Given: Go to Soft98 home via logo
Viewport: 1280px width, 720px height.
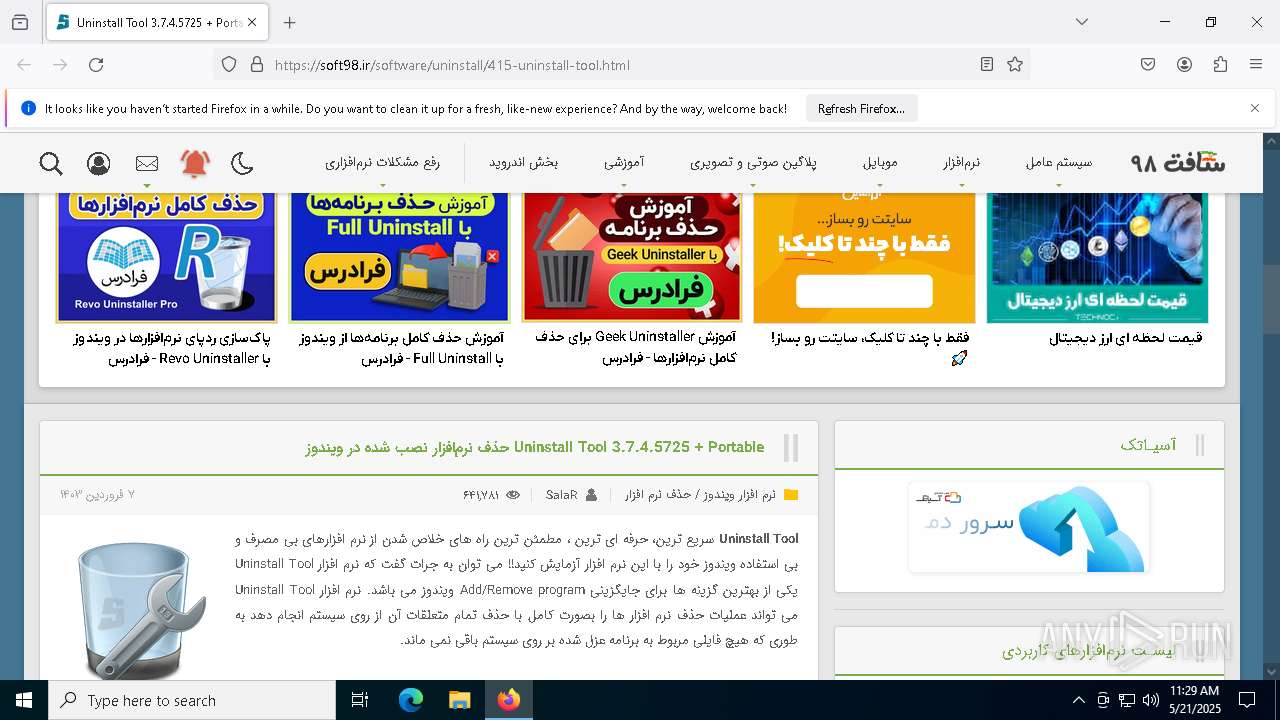Looking at the screenshot, I should pos(1178,162).
